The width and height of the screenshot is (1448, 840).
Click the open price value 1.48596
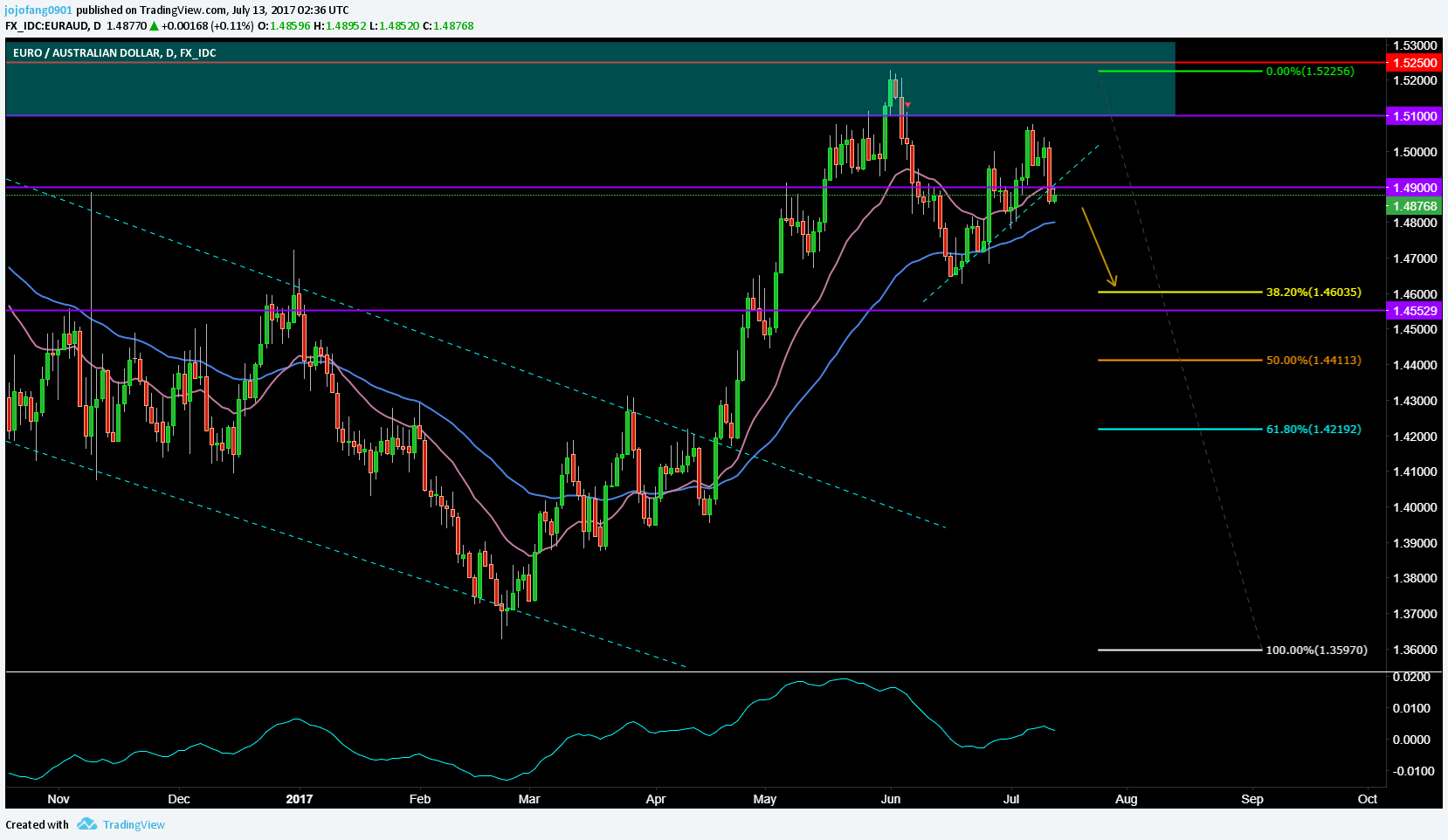click(x=290, y=26)
